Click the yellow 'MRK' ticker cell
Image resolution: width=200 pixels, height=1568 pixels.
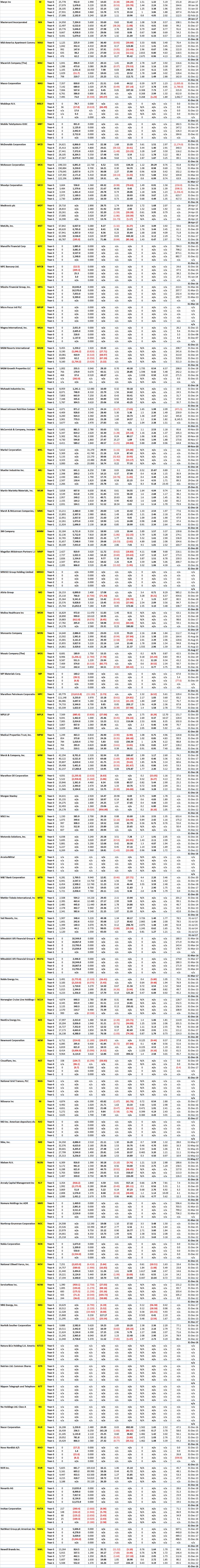coord(40,755)
